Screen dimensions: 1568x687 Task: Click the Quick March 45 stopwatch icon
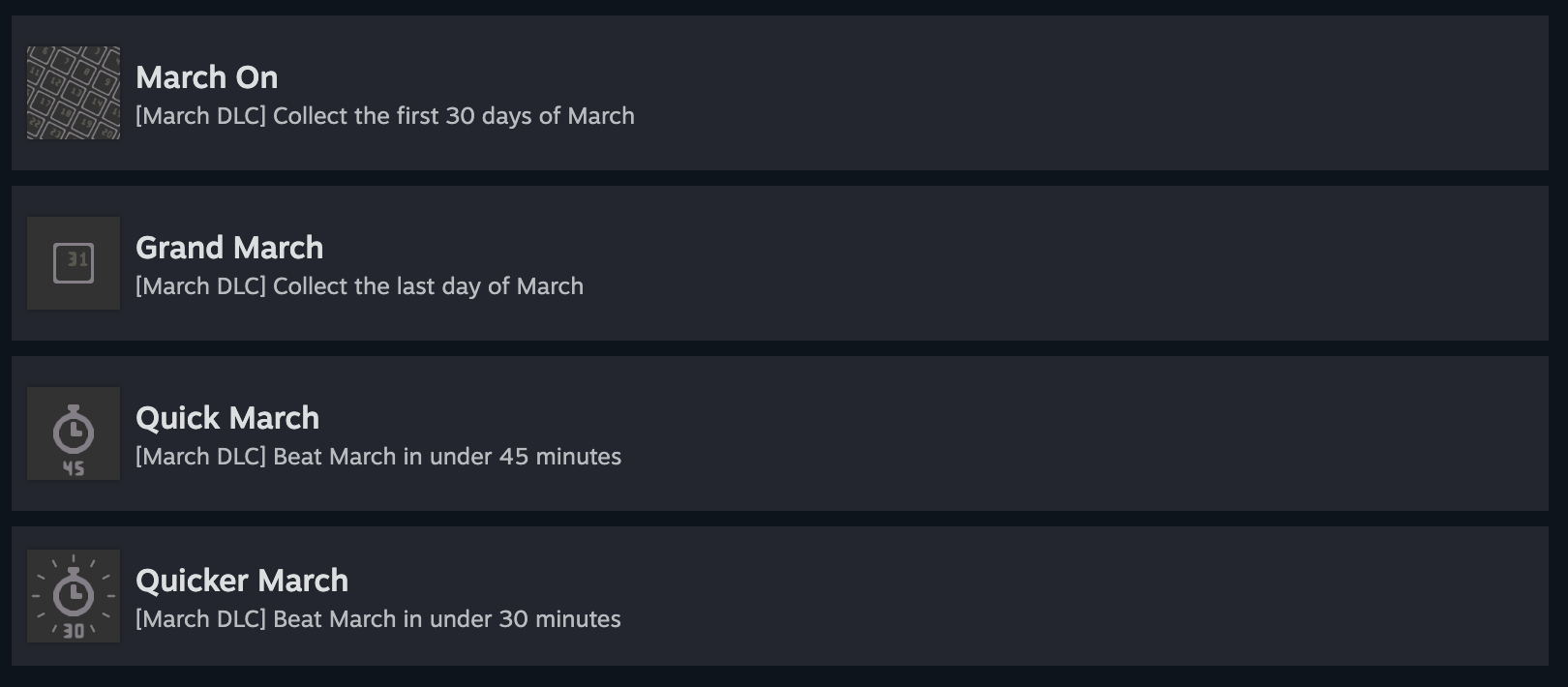coord(74,433)
